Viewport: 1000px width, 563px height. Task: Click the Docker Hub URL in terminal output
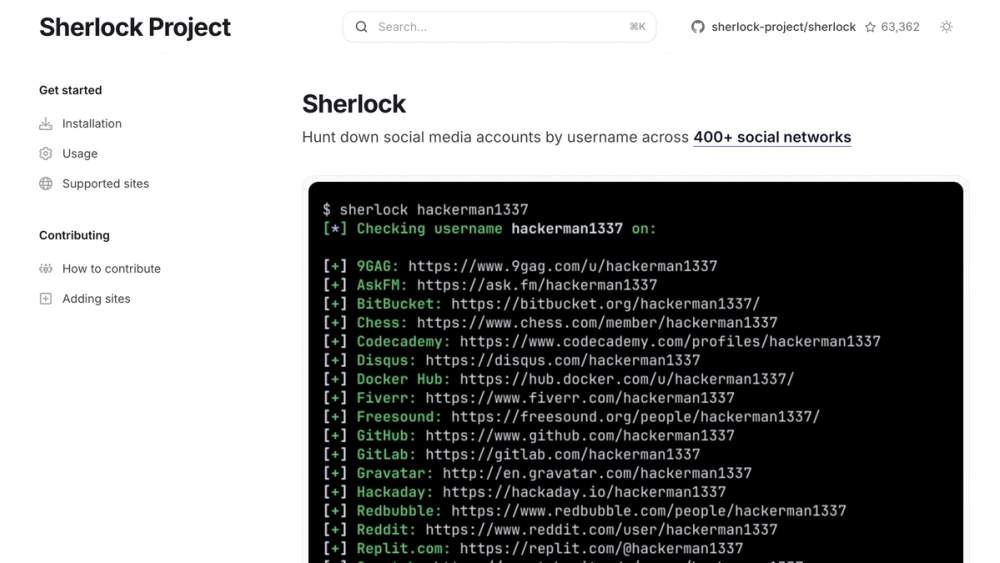pos(627,379)
